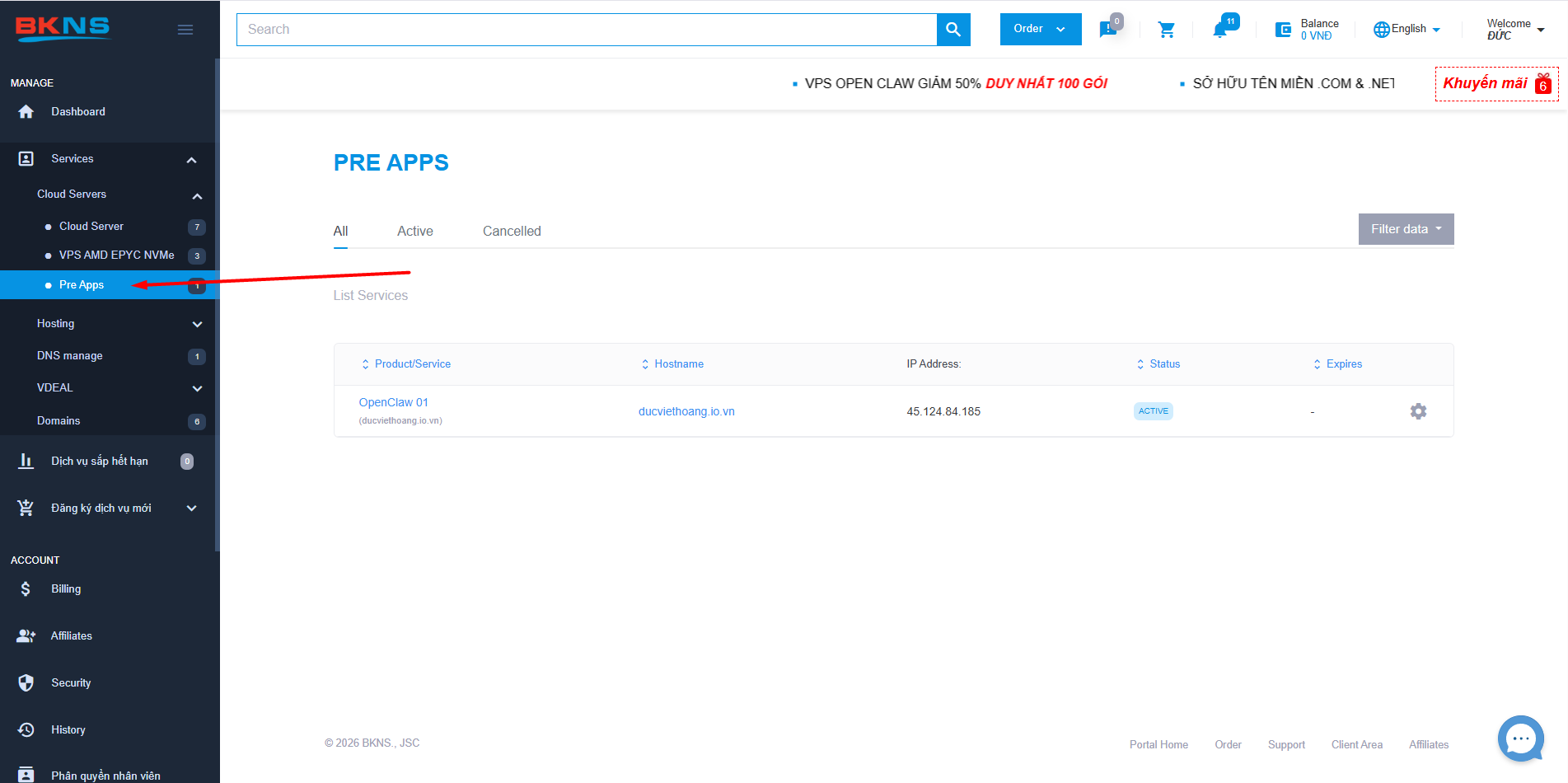1568x783 pixels.
Task: Click the Security shield icon
Action: [x=26, y=683]
